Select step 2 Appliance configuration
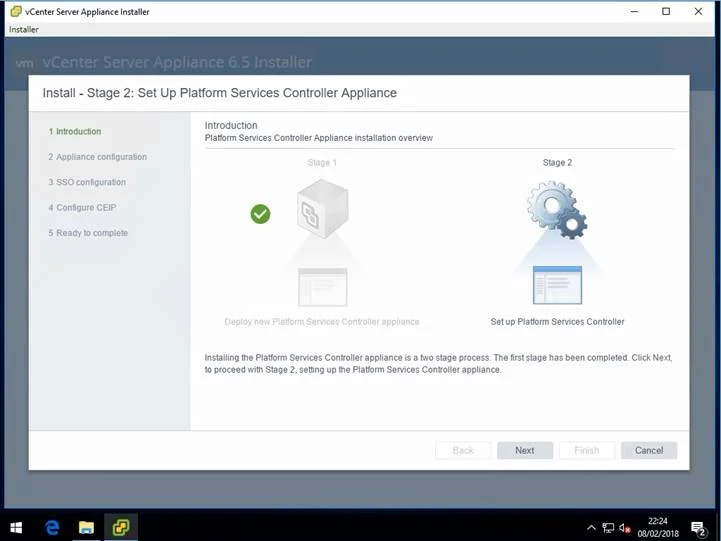Viewport: 721px width, 541px height. (x=97, y=157)
